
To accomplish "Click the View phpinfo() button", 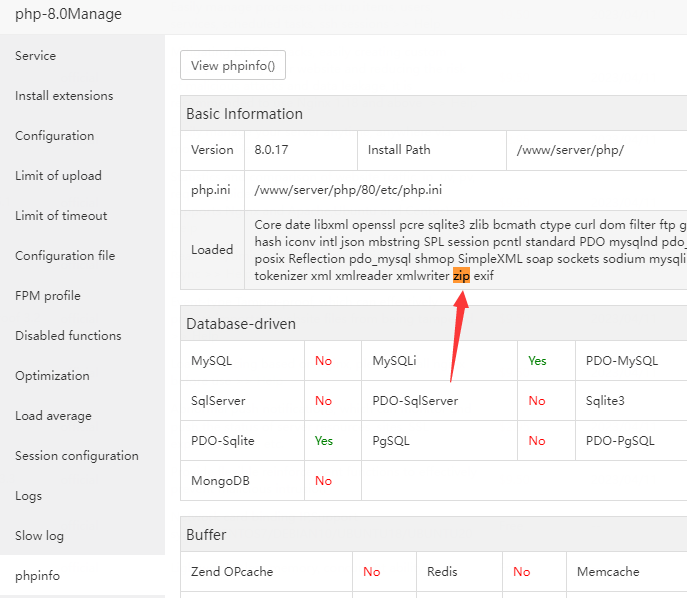I will click(x=232, y=66).
